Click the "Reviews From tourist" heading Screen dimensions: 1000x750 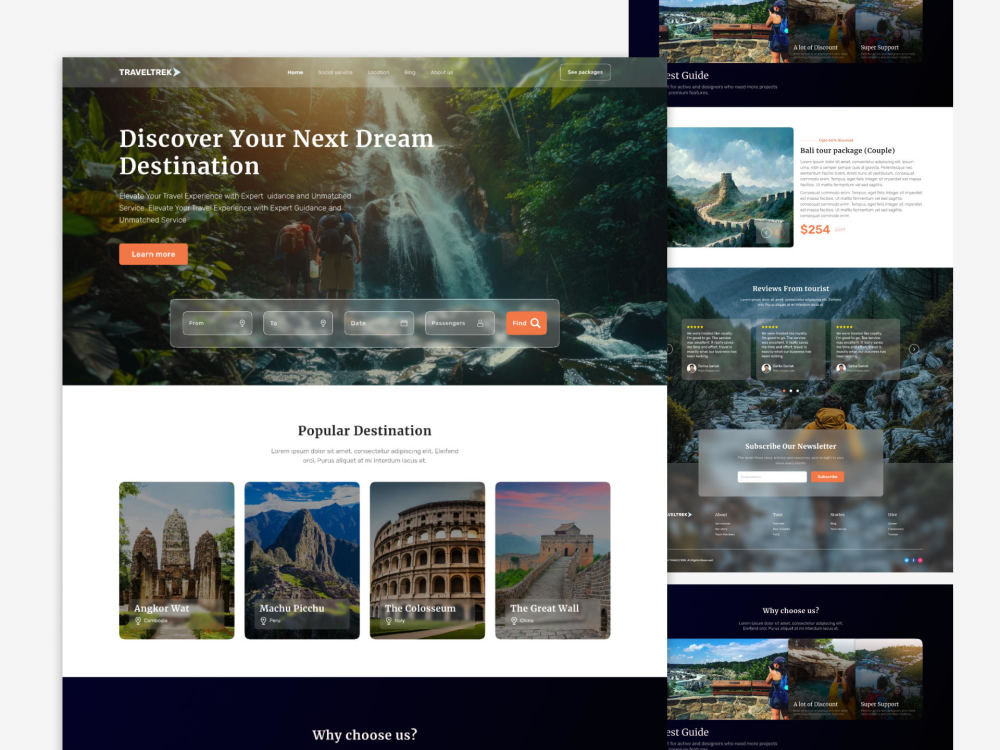790,289
